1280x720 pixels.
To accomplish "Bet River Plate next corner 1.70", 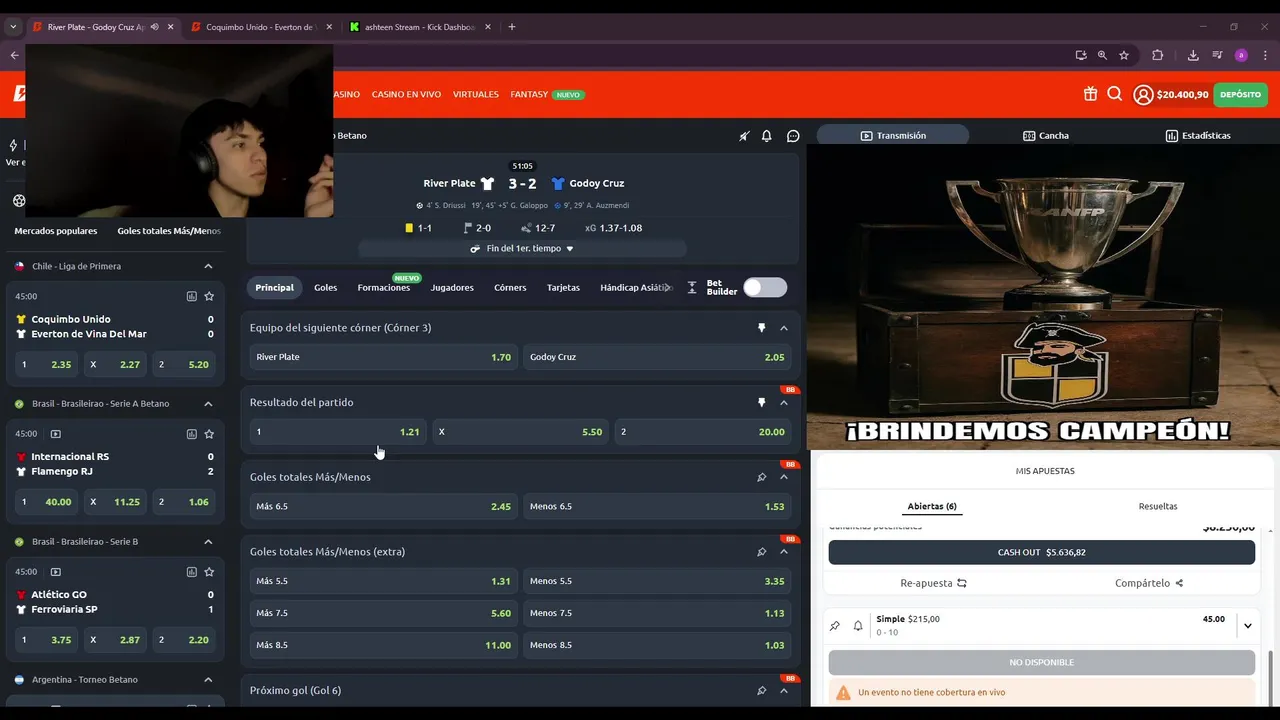I will pyautogui.click(x=383, y=357).
